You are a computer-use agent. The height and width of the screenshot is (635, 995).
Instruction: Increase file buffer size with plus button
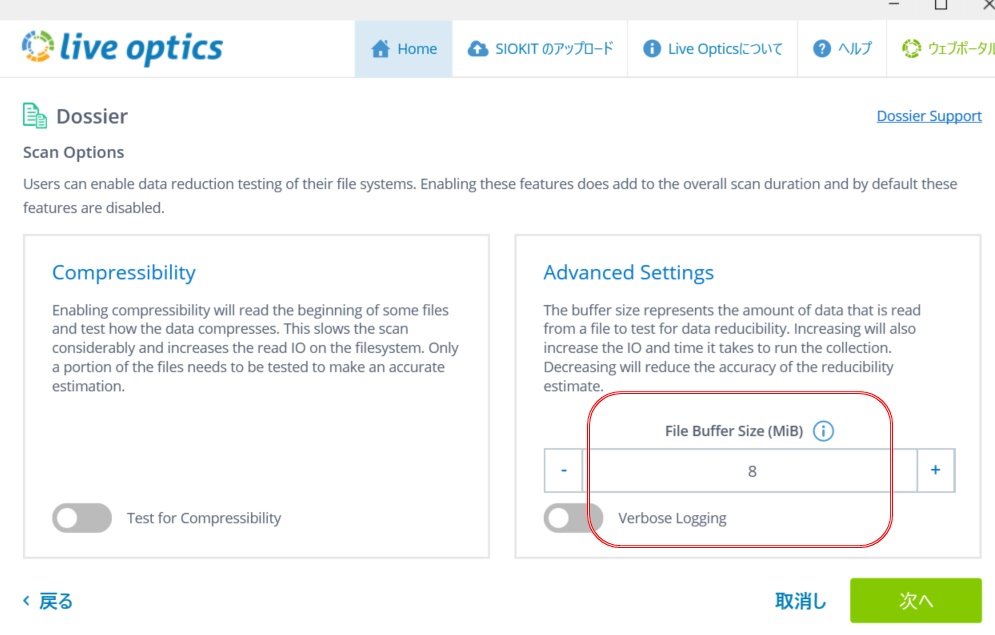[935, 471]
